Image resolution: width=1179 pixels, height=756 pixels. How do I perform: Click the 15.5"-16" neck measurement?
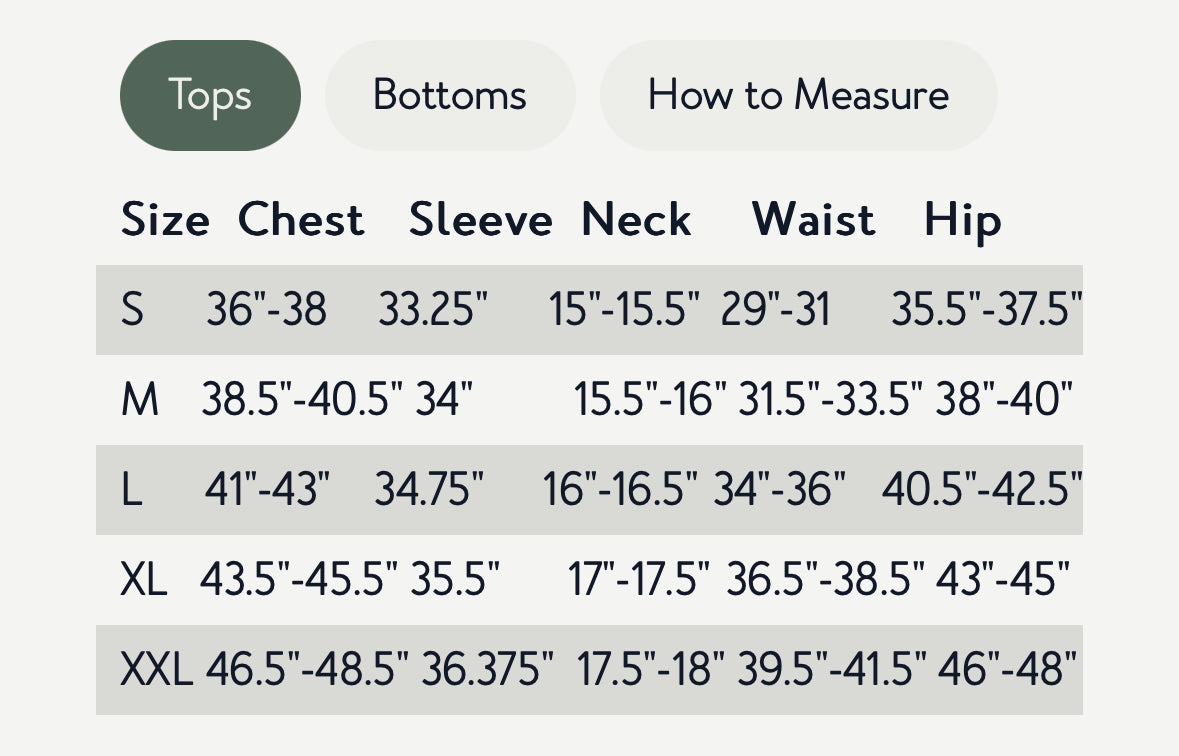pyautogui.click(x=650, y=399)
